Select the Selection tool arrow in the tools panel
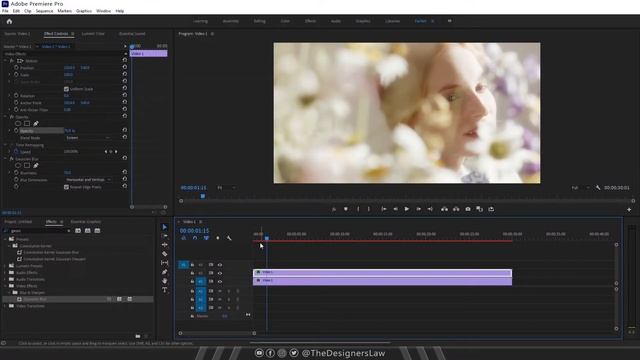Image resolution: width=640 pixels, height=360 pixels. coord(164,227)
